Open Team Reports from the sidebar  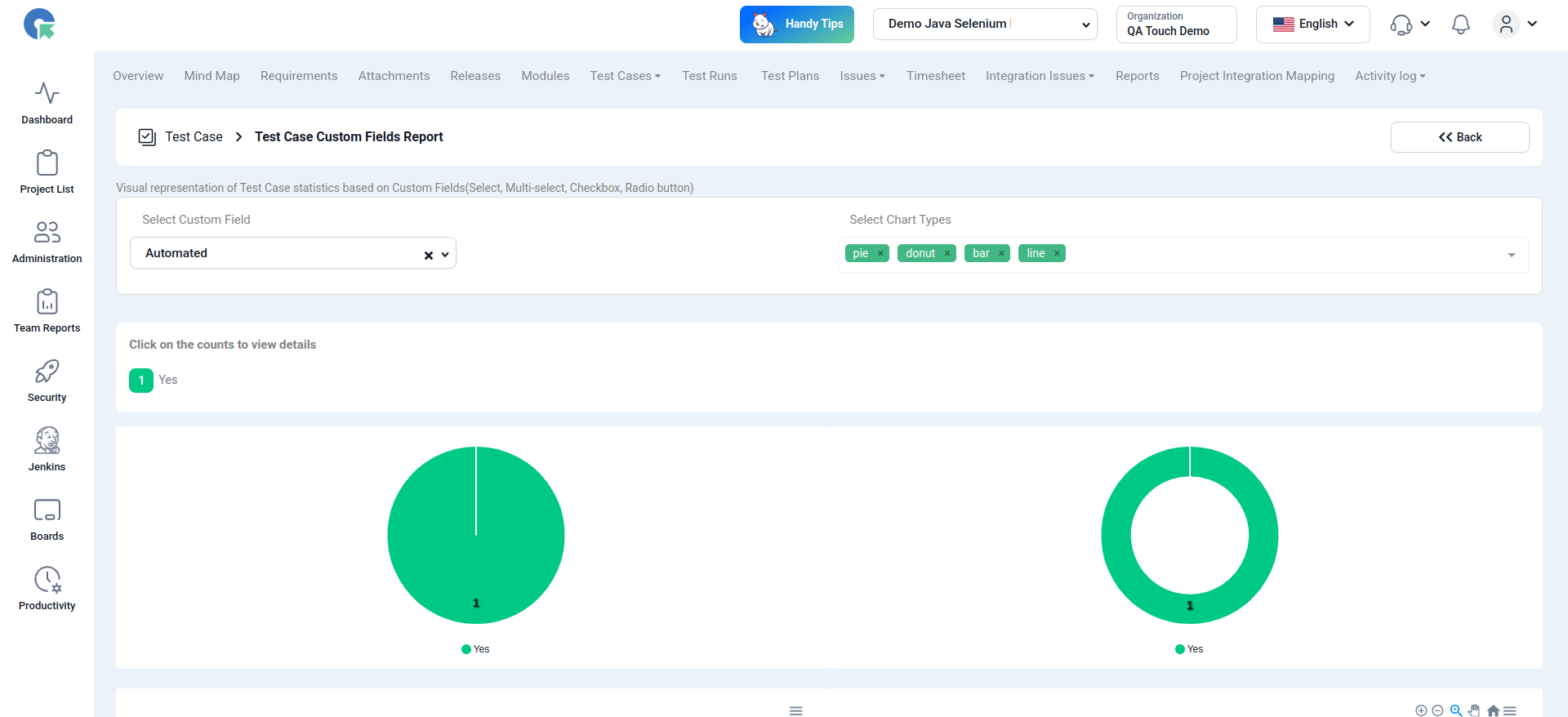pos(47,311)
